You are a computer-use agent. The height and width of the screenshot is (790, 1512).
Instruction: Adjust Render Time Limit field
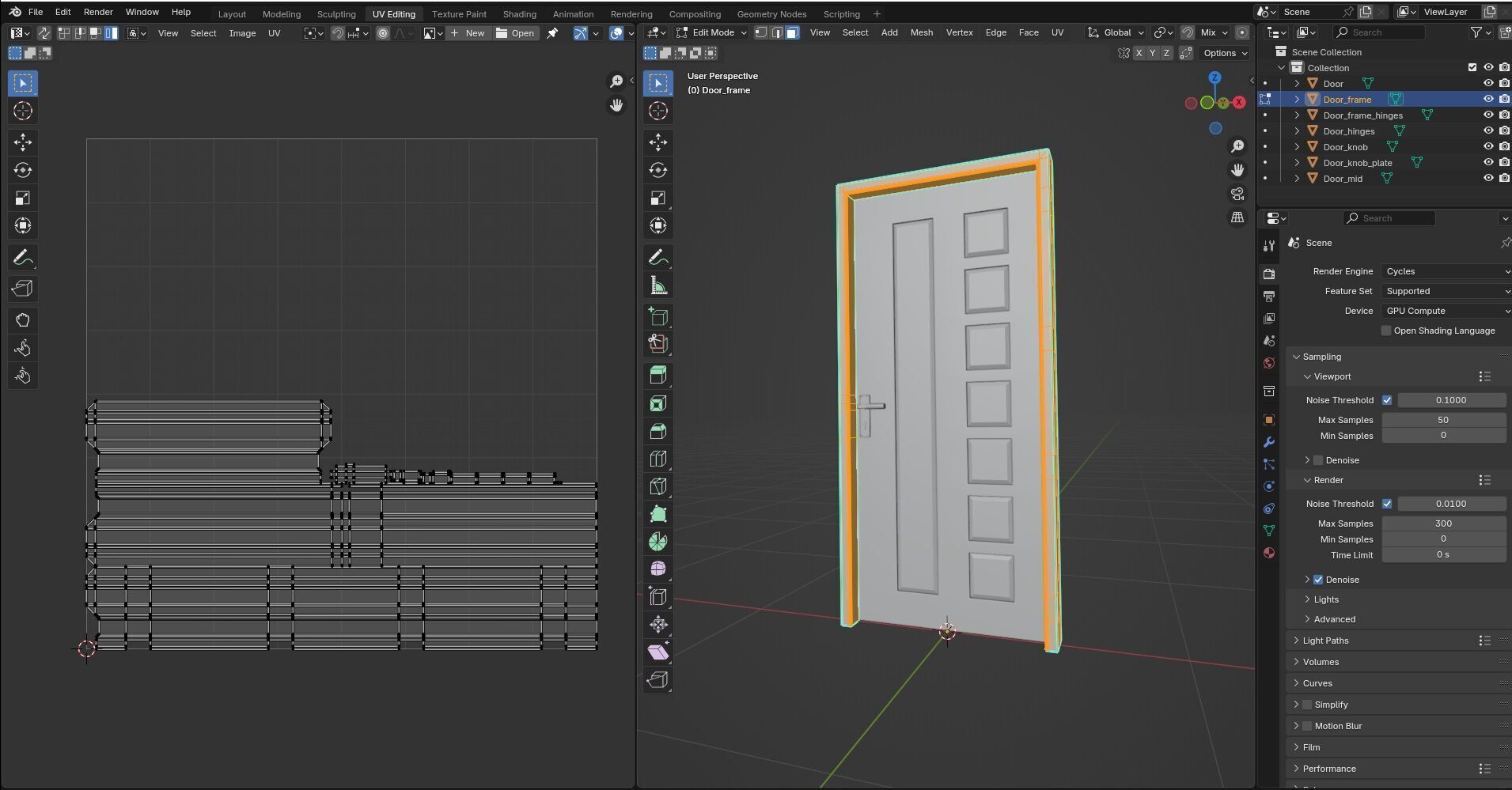[1443, 555]
